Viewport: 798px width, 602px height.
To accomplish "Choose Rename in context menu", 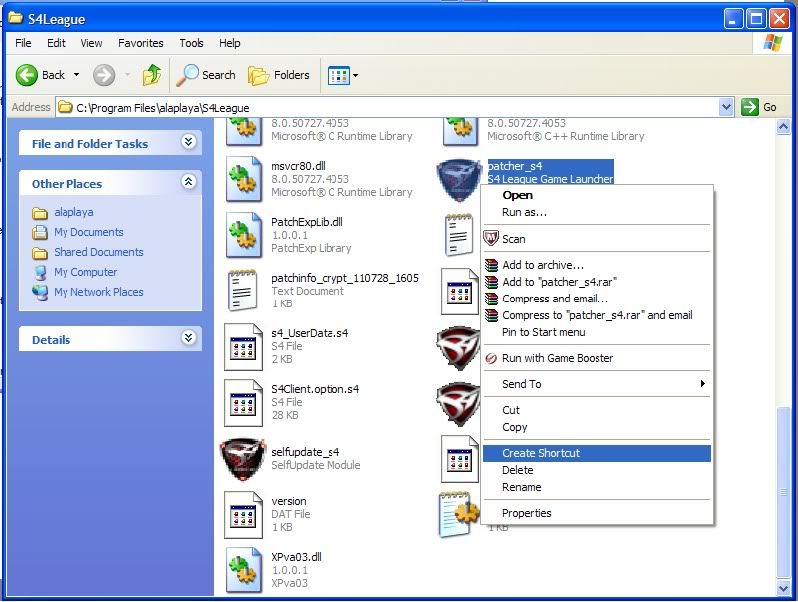I will coord(596,487).
